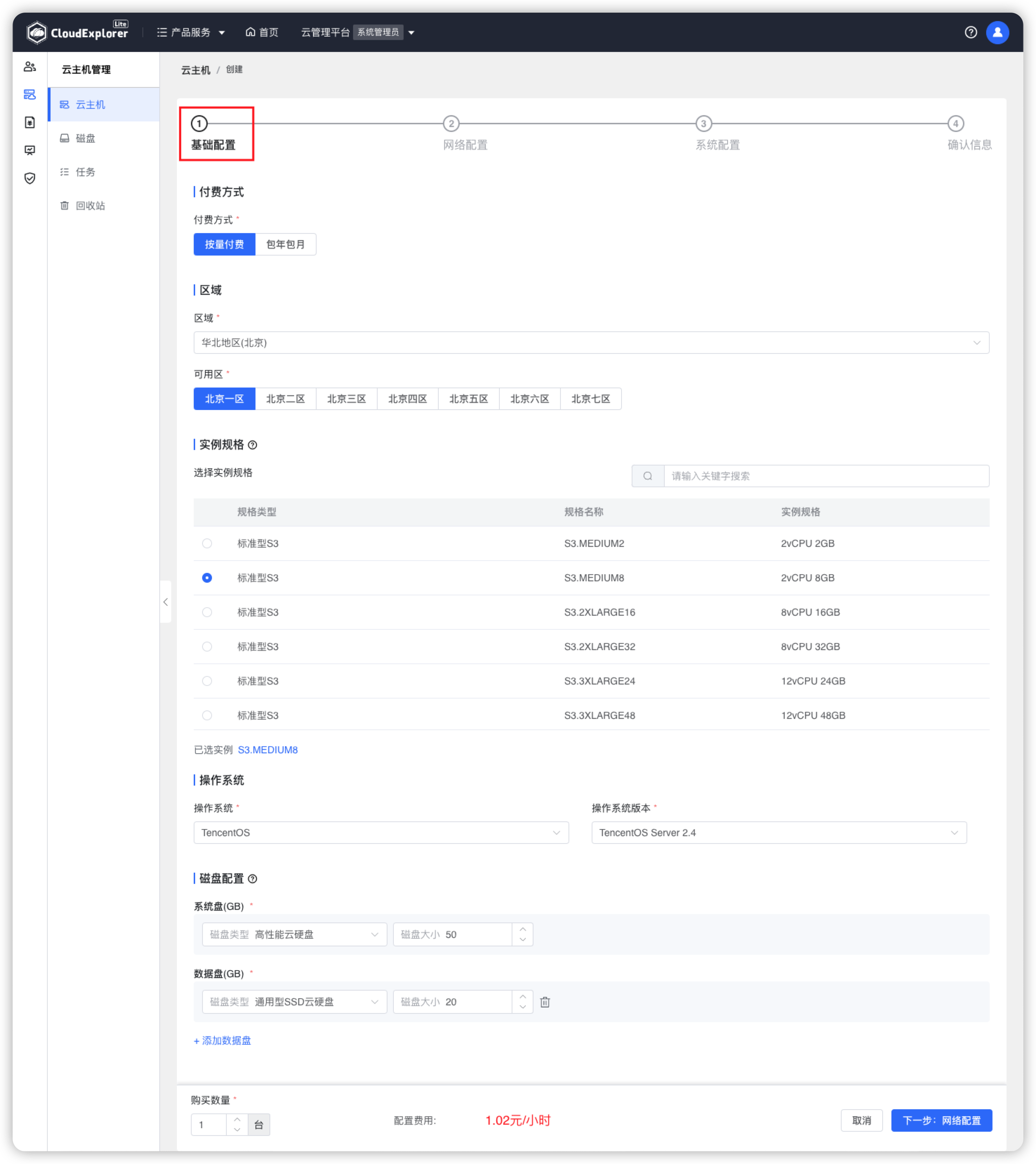1036x1164 pixels.
Task: Click the system disk size field 50
Action: [452, 934]
